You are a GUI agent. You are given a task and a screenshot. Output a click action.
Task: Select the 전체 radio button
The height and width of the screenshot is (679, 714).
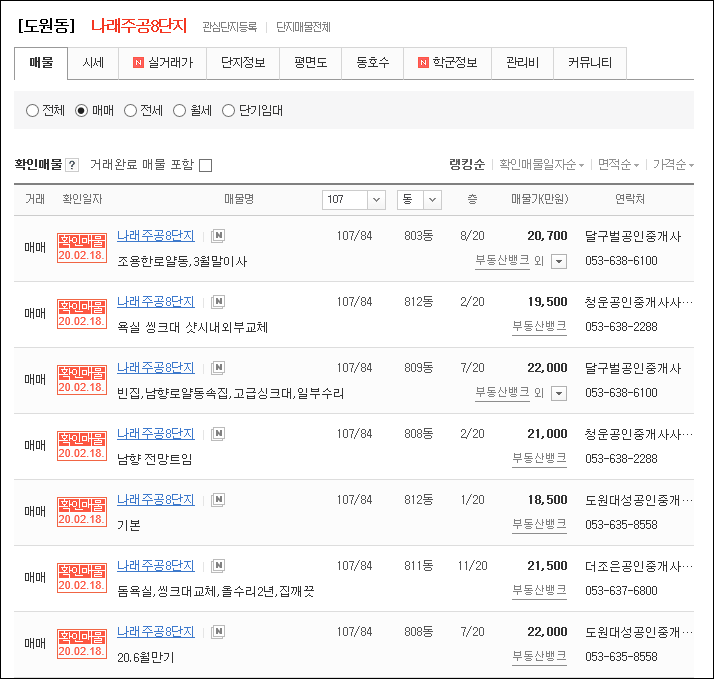[x=32, y=111]
